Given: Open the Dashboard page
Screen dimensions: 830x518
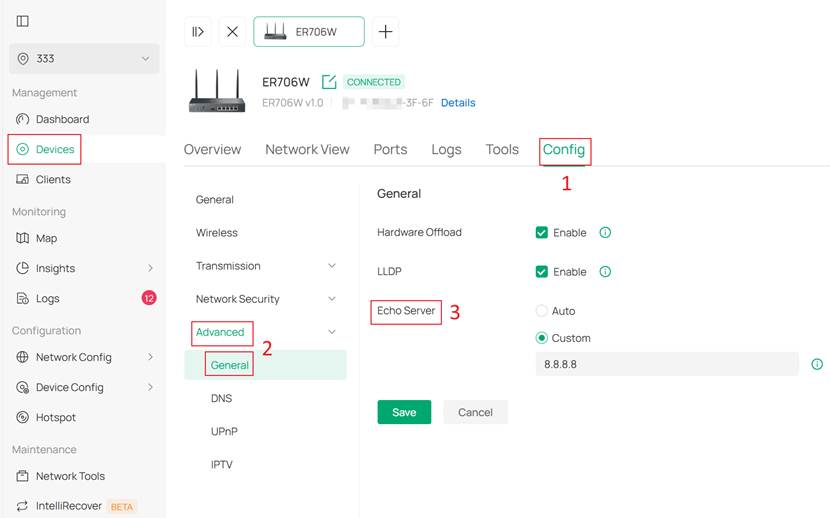Looking at the screenshot, I should pyautogui.click(x=62, y=119).
